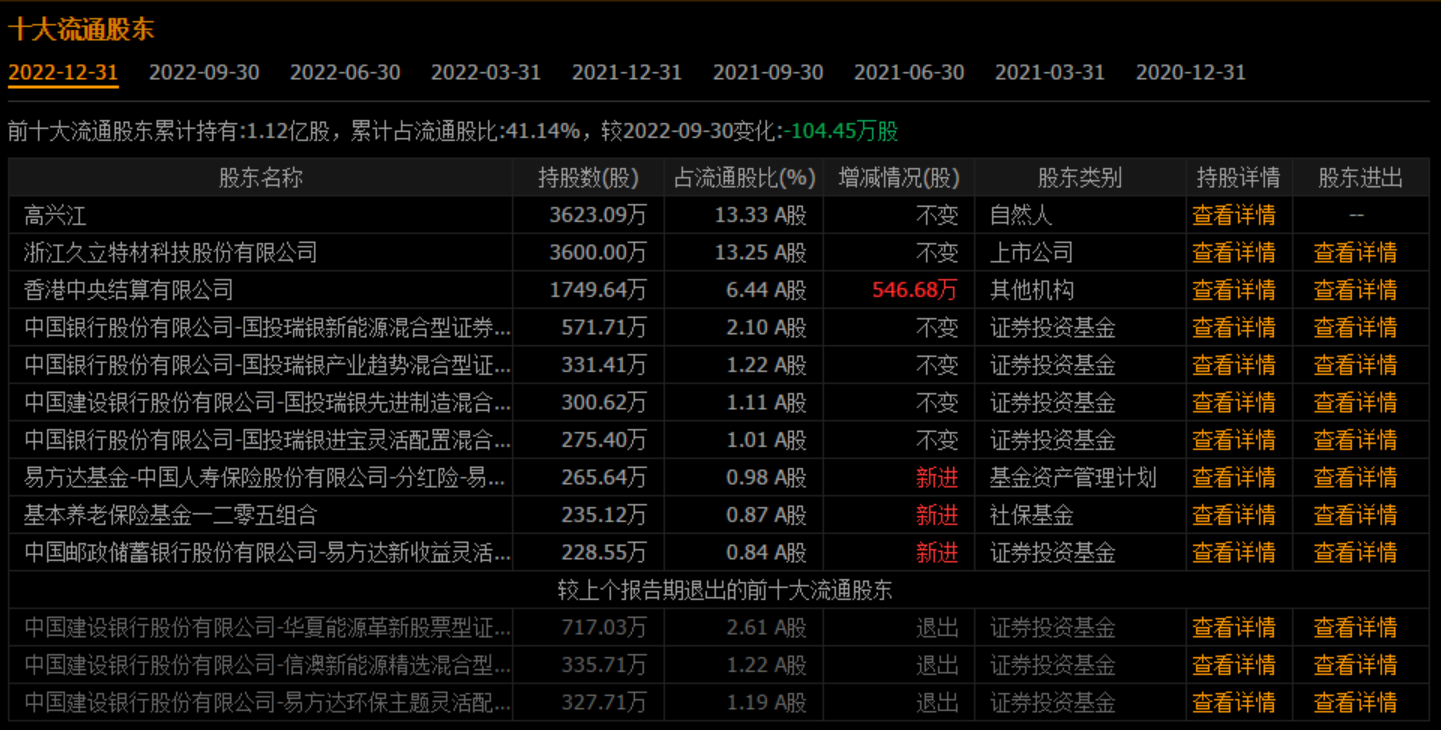Select the 2021-03-31 report date tab
The height and width of the screenshot is (730, 1441).
tap(1050, 72)
